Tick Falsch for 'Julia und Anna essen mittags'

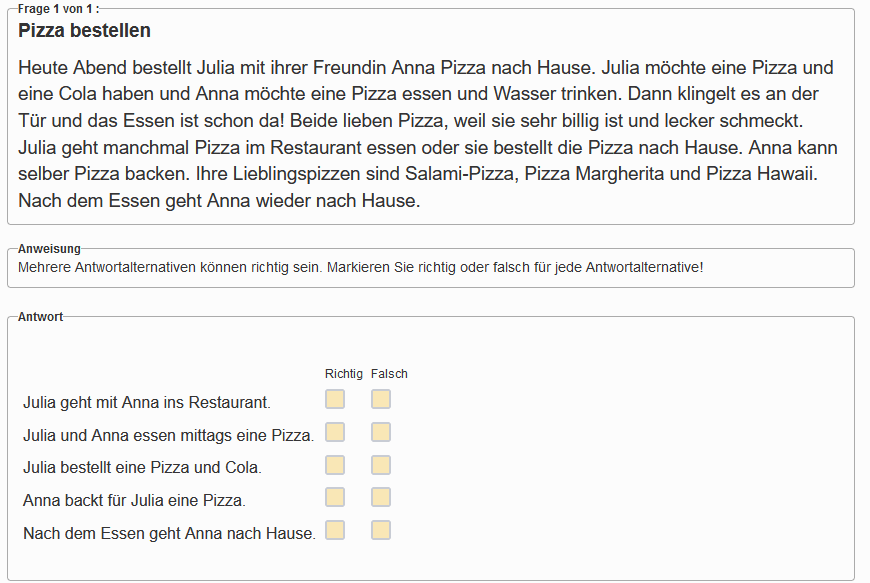[381, 432]
